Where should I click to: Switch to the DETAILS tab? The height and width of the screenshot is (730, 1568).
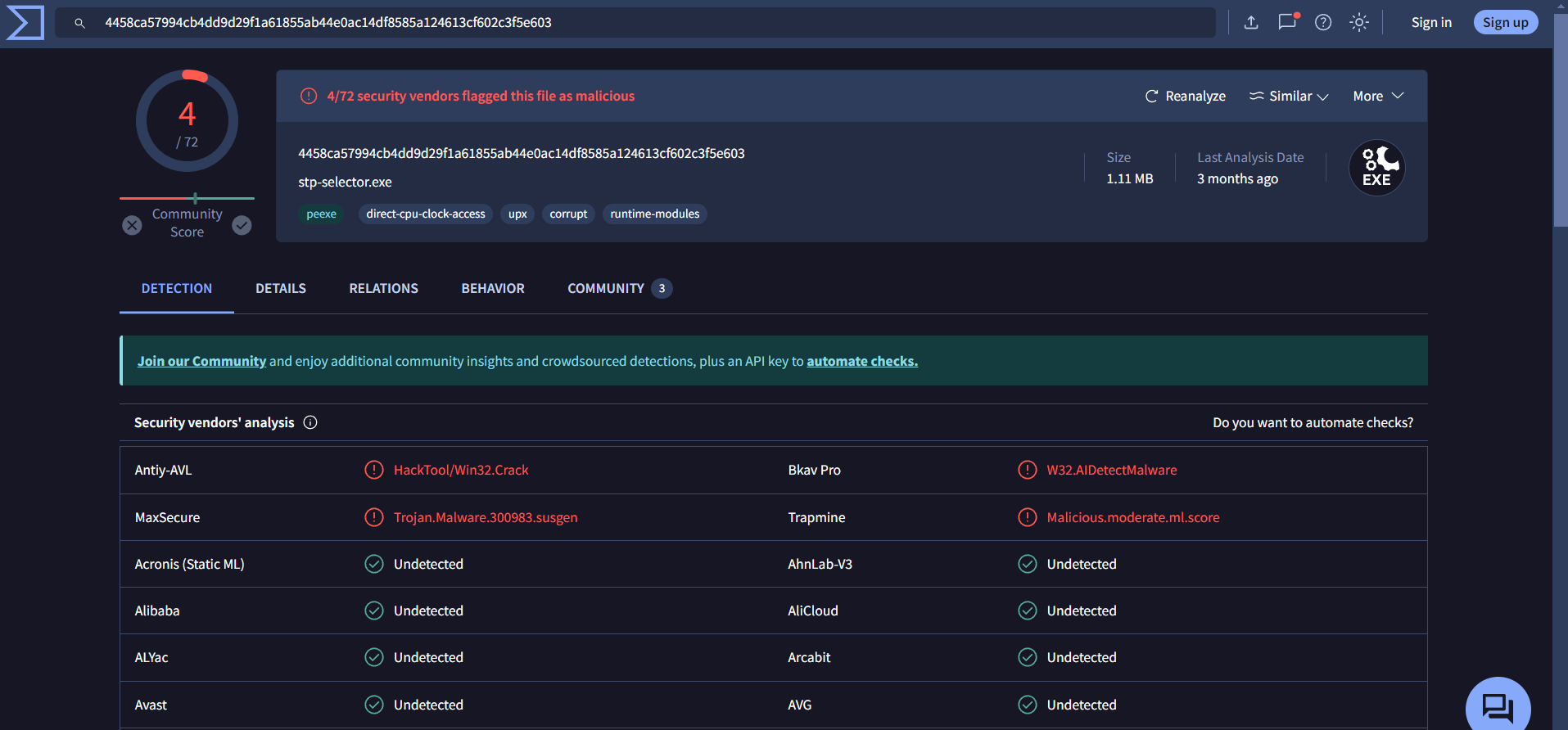point(281,288)
